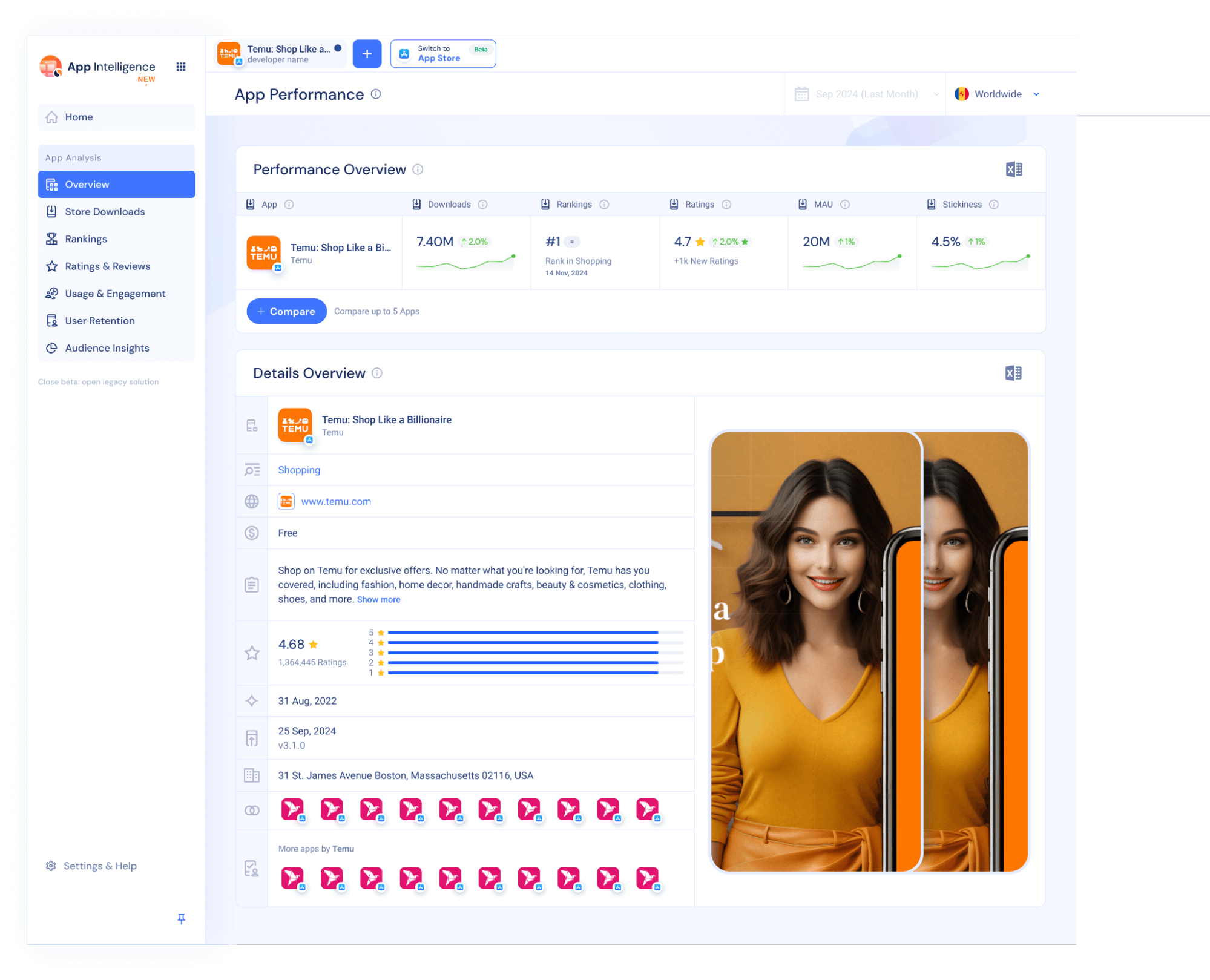
Task: Select Rankings in the App Analysis sidebar
Action: 86,238
